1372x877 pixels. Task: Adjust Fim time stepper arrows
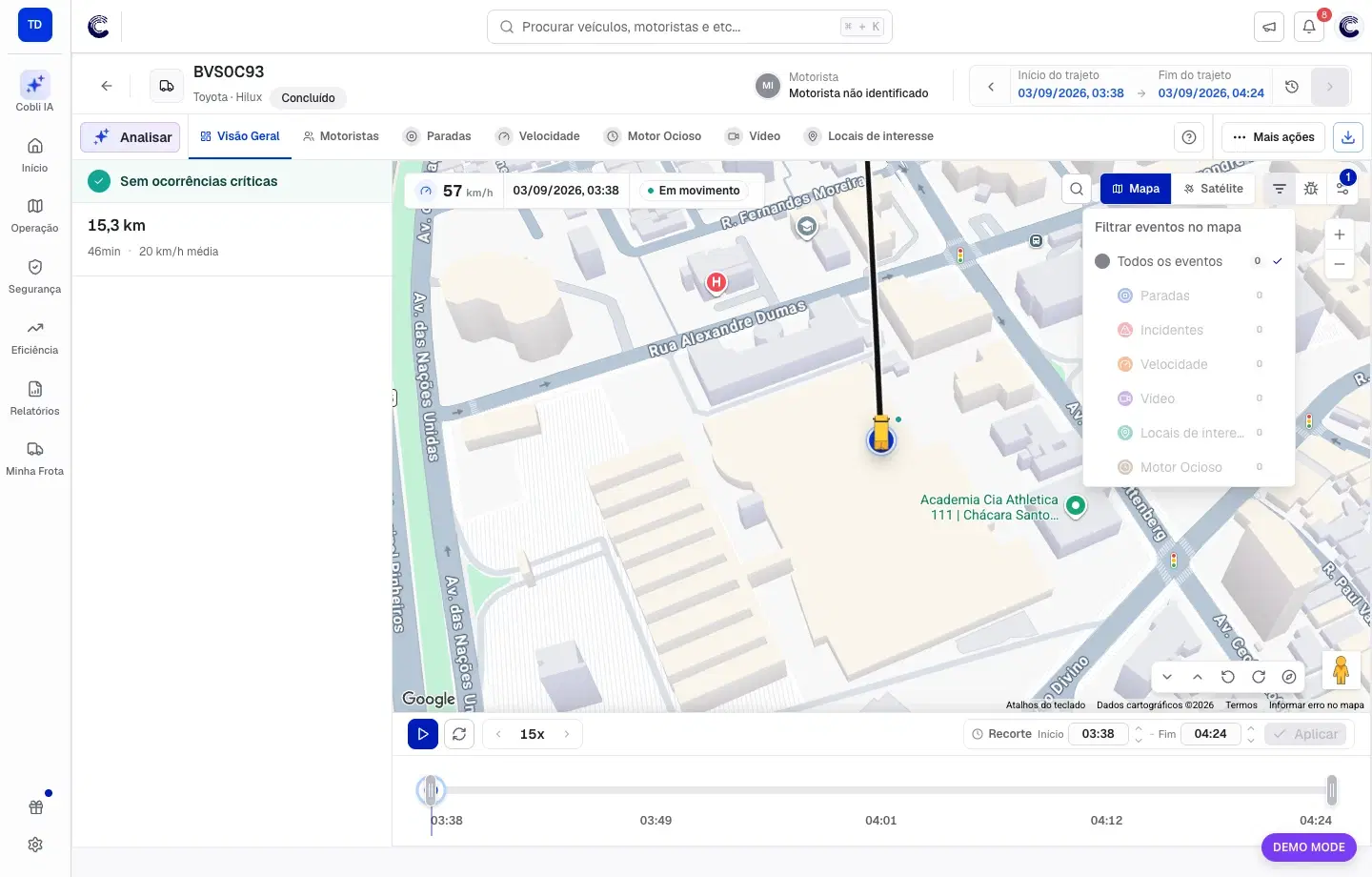[x=1251, y=734]
